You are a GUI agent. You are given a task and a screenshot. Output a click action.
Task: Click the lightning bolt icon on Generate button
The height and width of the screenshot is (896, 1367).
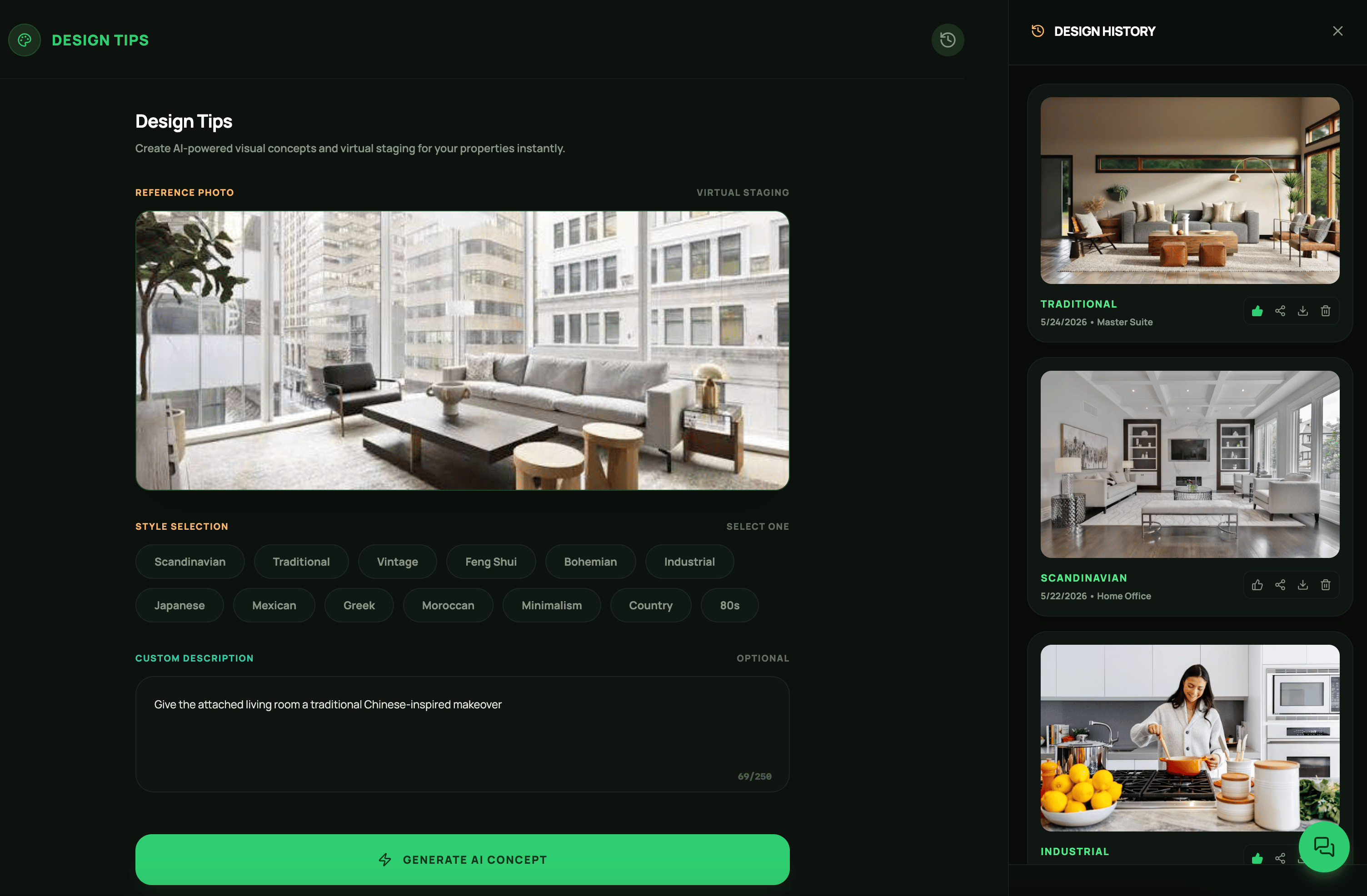pyautogui.click(x=385, y=859)
